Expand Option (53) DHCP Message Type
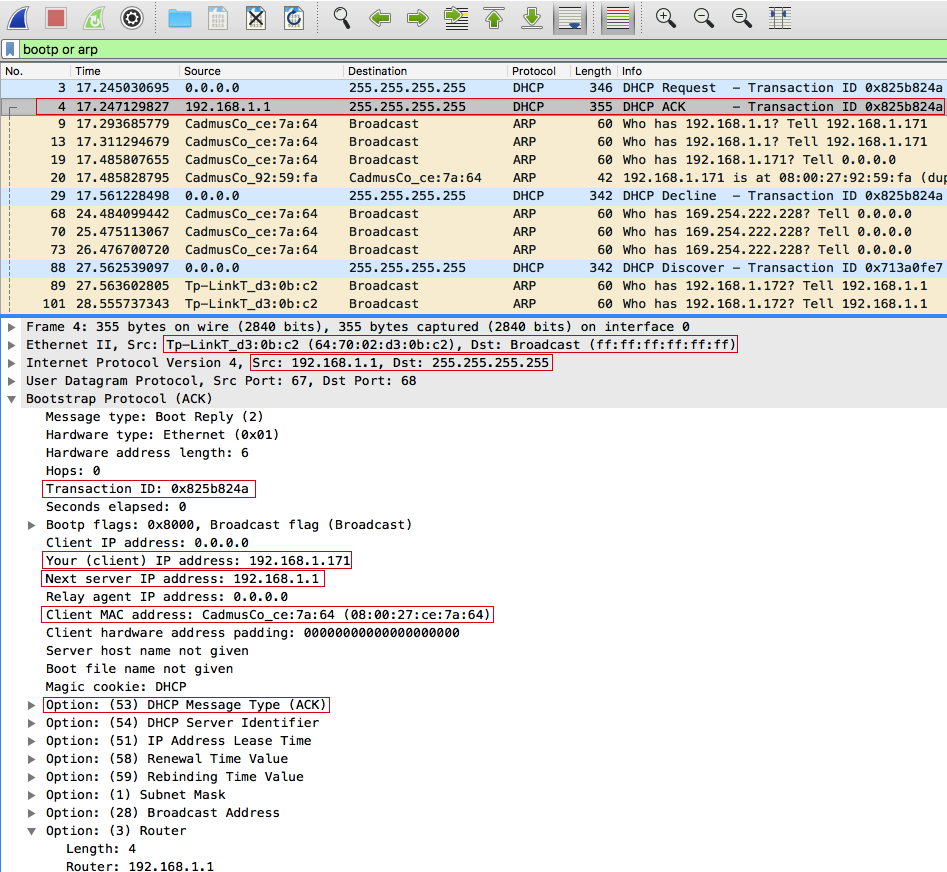 (31, 705)
